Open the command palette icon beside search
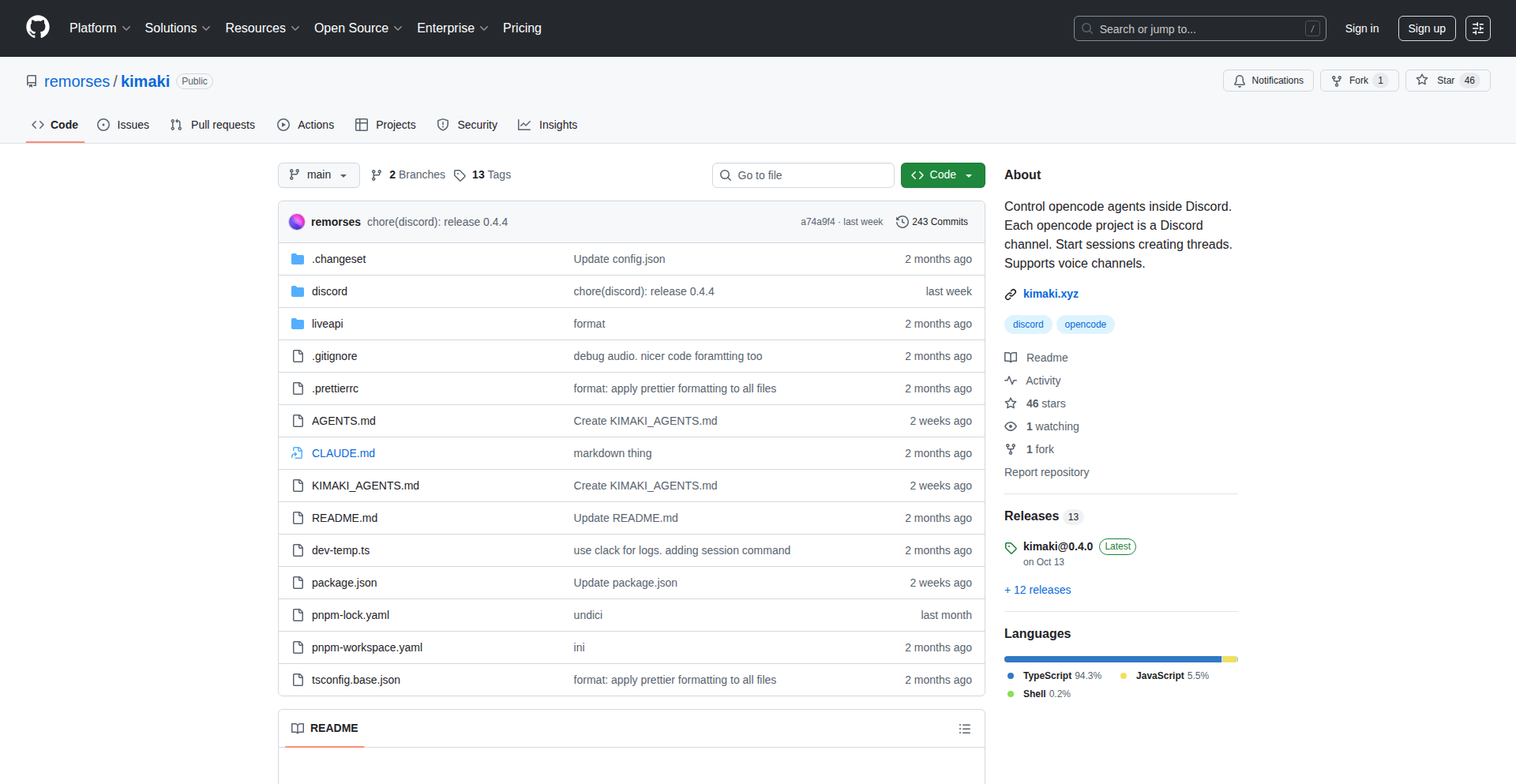The width and height of the screenshot is (1516, 784). pos(1478,28)
